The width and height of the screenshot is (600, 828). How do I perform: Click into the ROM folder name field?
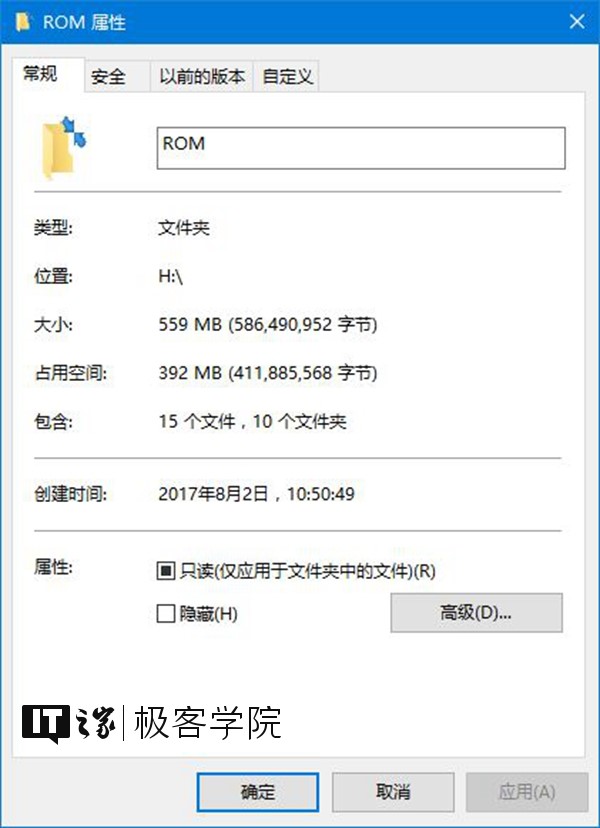coord(361,148)
